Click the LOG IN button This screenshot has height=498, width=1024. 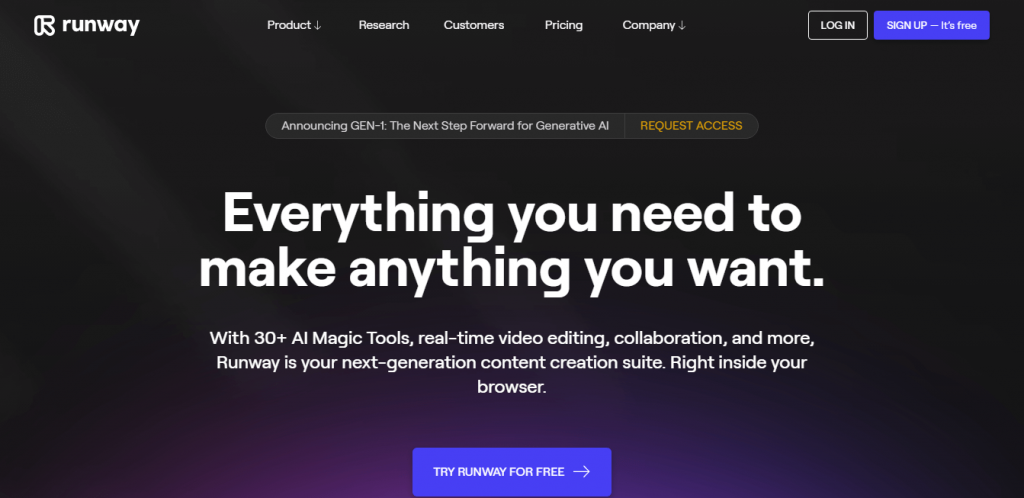(838, 25)
